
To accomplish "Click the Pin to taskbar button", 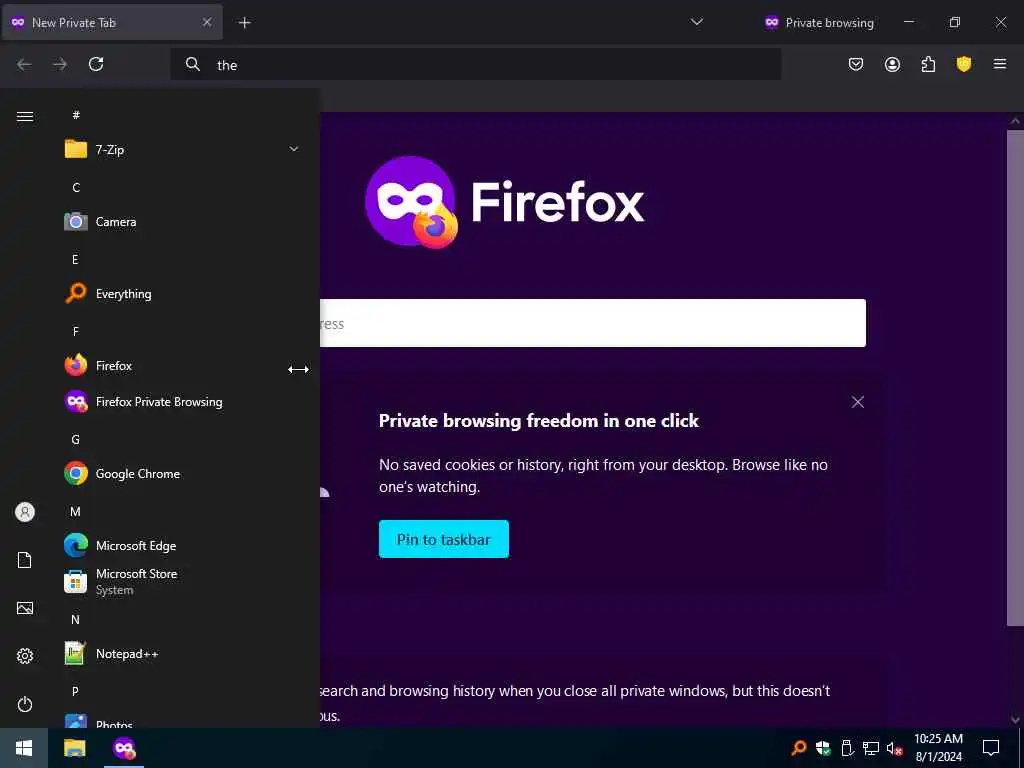I will click(x=443, y=539).
